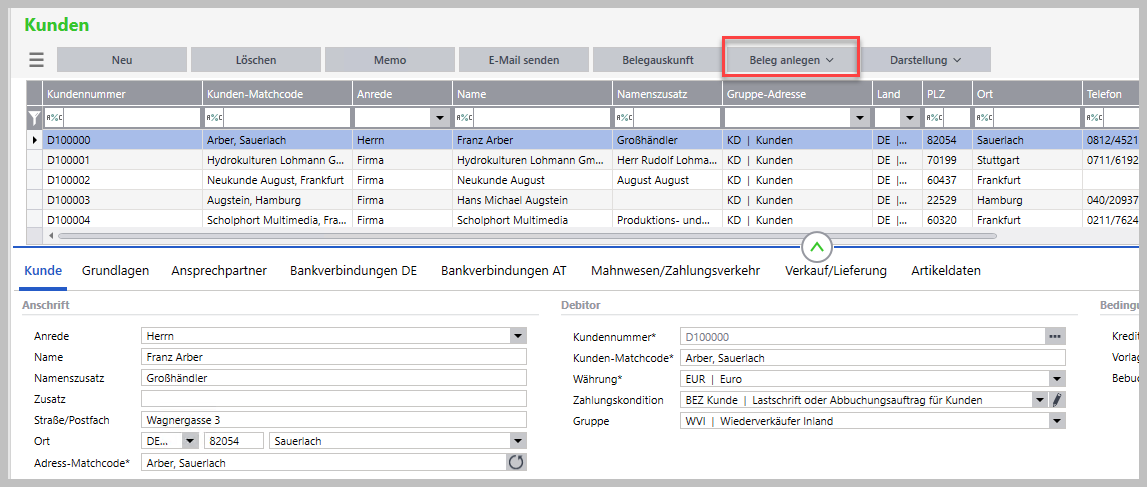This screenshot has height=487, width=1147.
Task: Click the Kundennummer filter input
Action: coord(132,117)
